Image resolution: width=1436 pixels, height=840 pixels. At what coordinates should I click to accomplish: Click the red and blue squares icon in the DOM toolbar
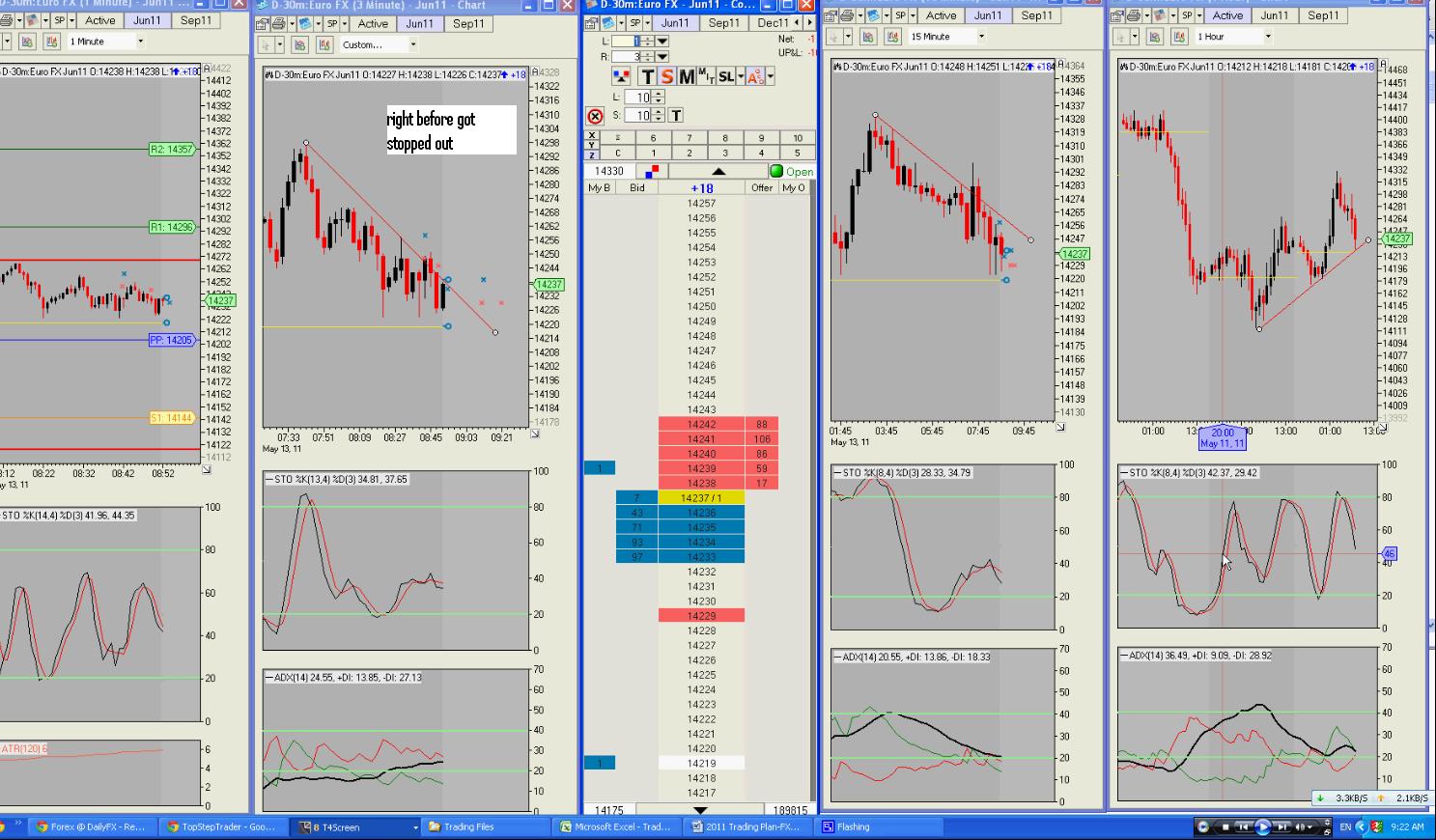click(623, 76)
